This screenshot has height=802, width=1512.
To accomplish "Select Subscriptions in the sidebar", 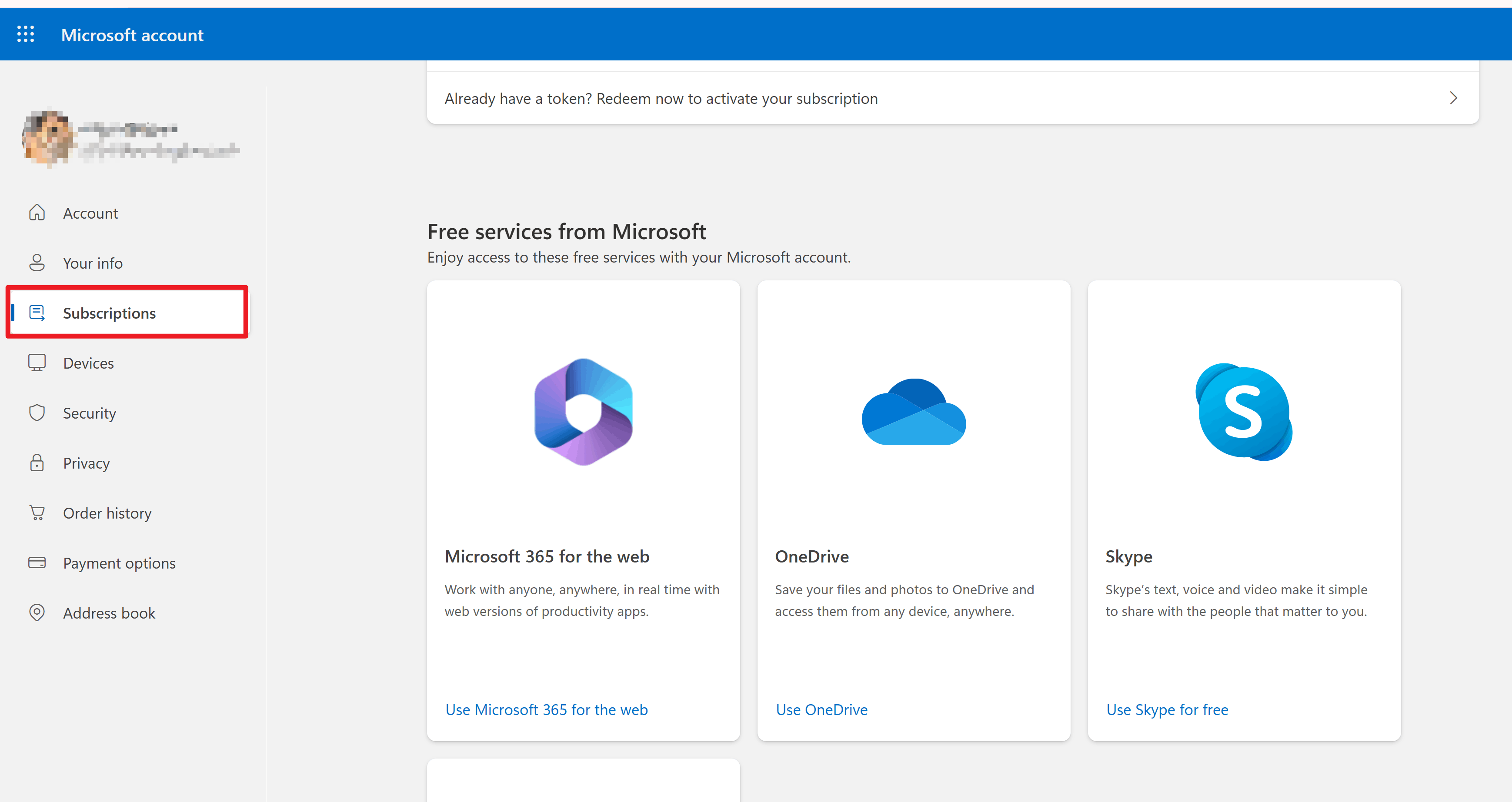I will point(109,313).
